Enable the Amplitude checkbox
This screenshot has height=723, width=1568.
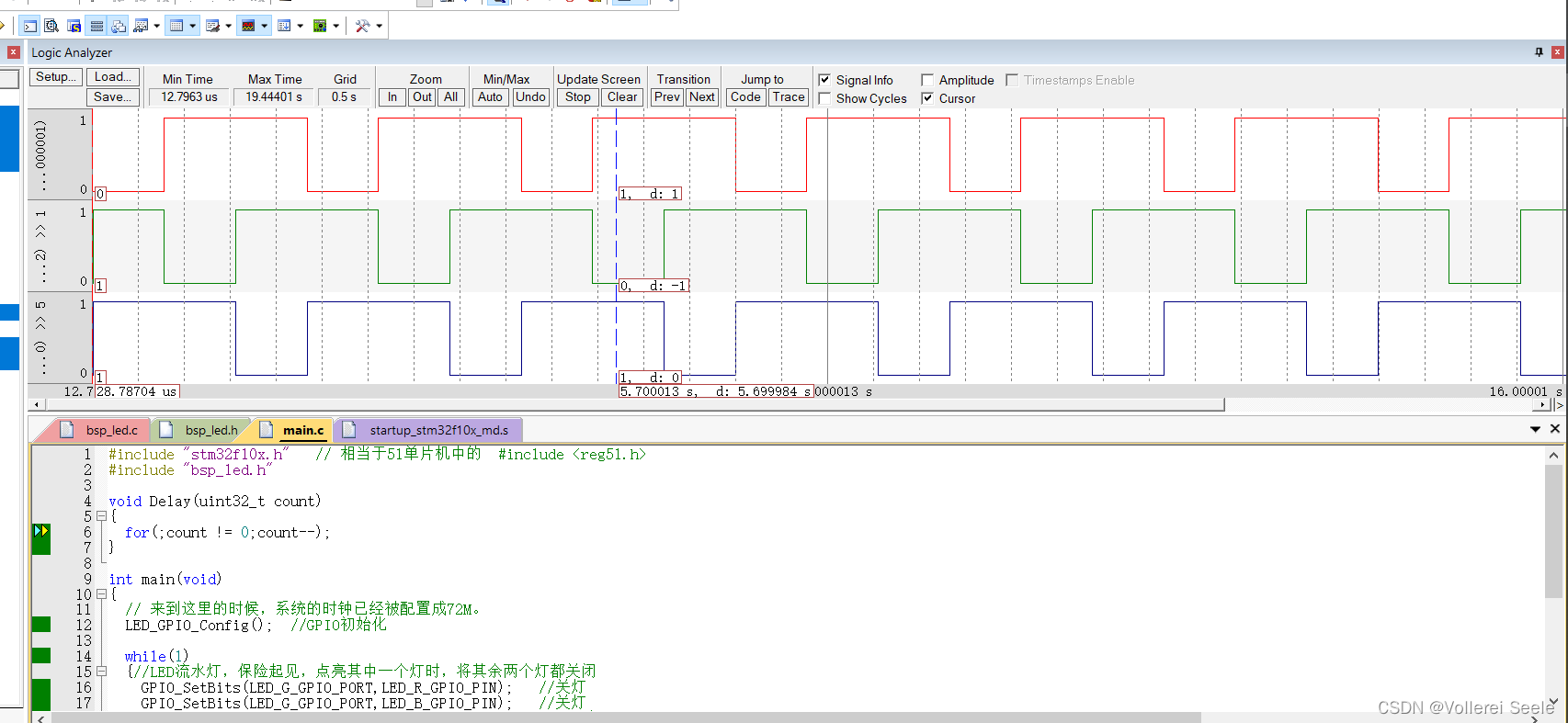coord(927,80)
